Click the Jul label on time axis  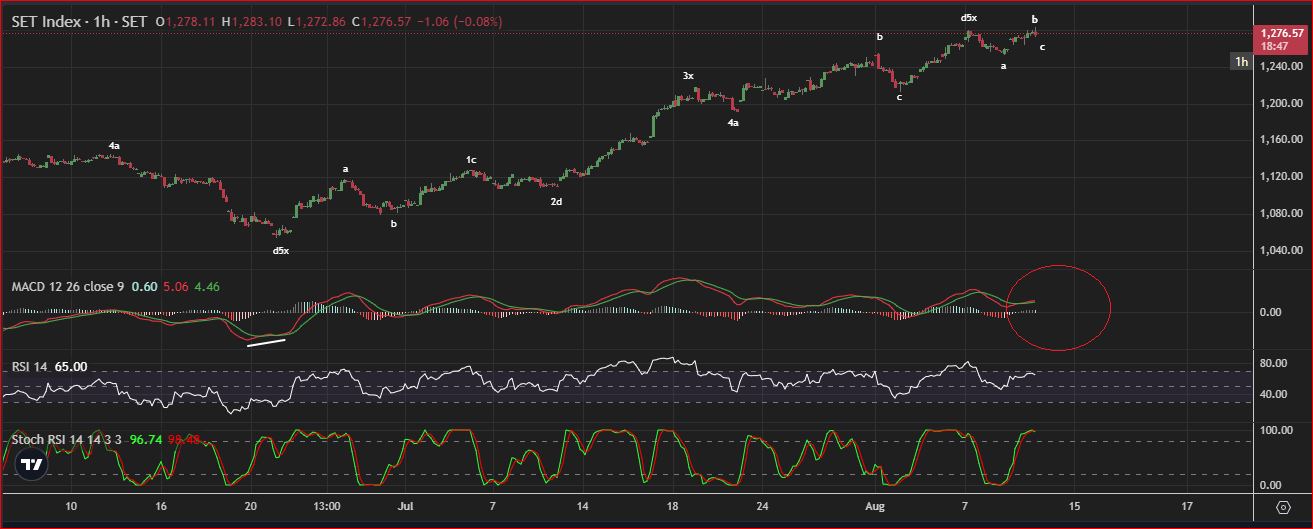[405, 507]
